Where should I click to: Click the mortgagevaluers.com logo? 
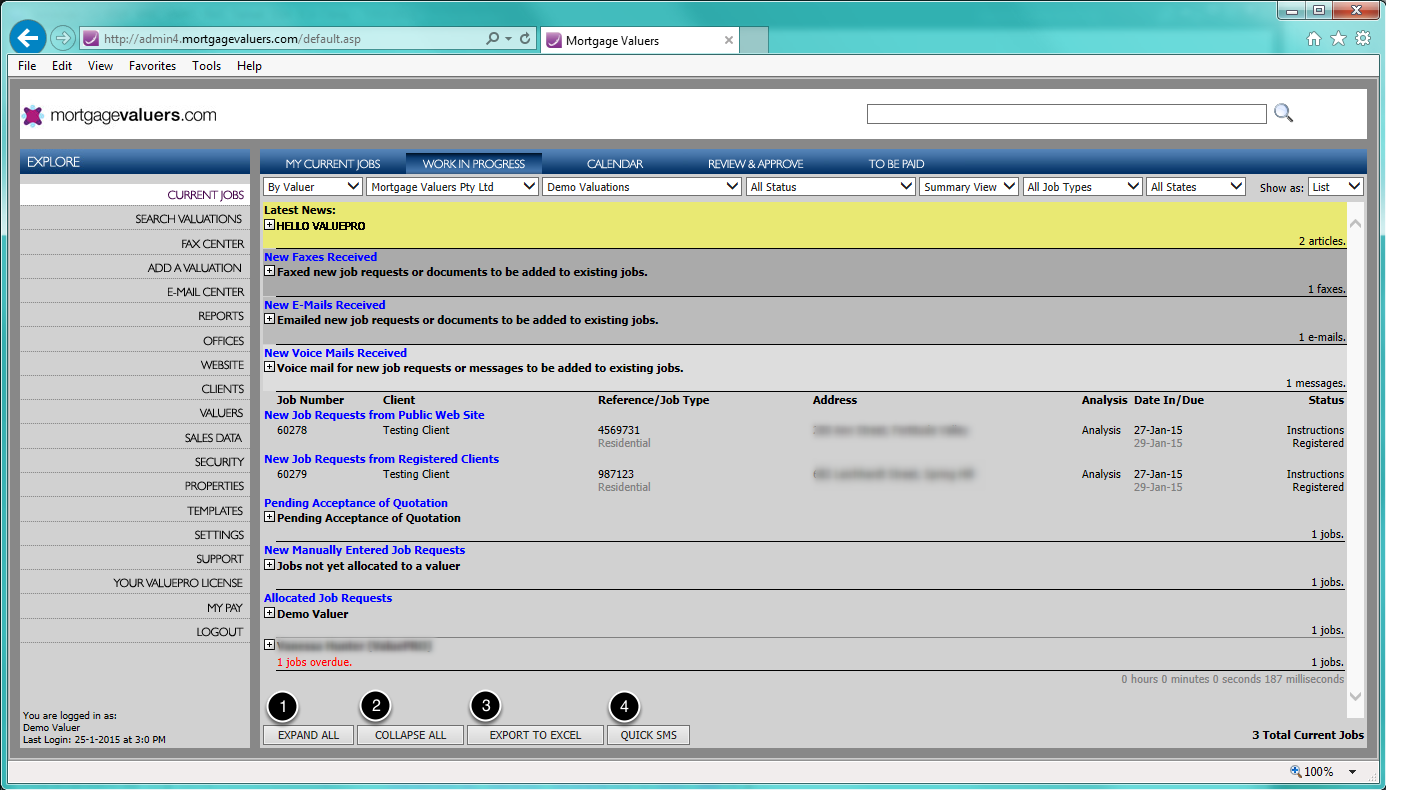click(x=119, y=115)
